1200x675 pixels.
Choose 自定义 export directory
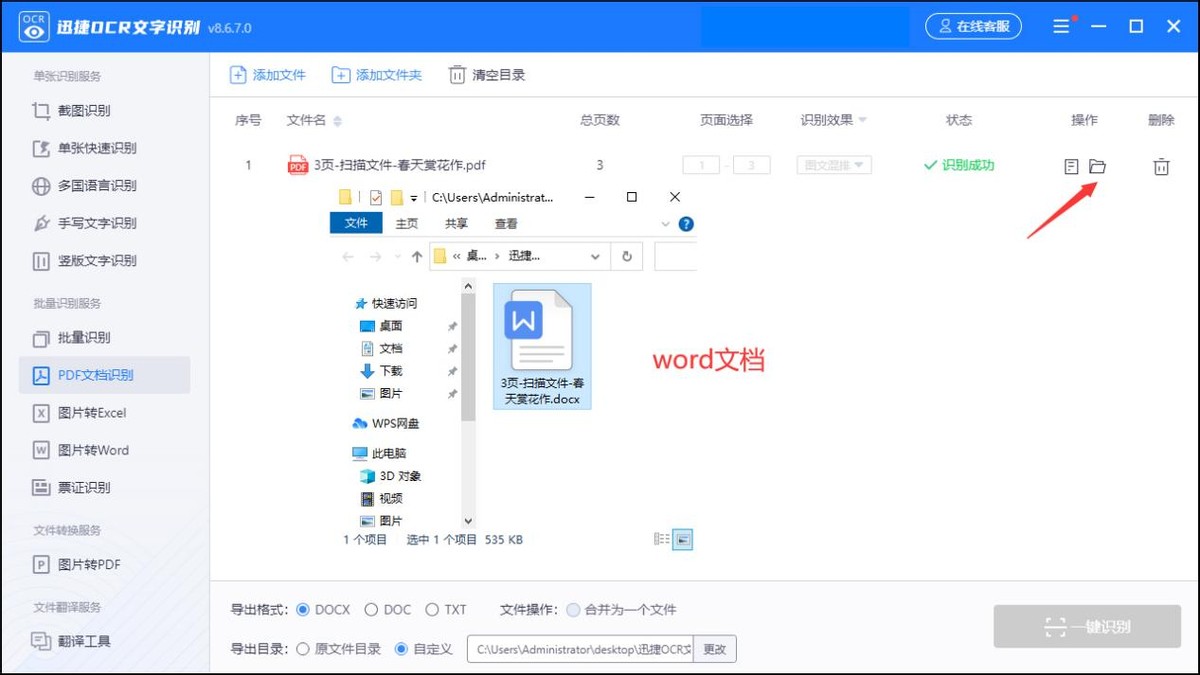424,649
